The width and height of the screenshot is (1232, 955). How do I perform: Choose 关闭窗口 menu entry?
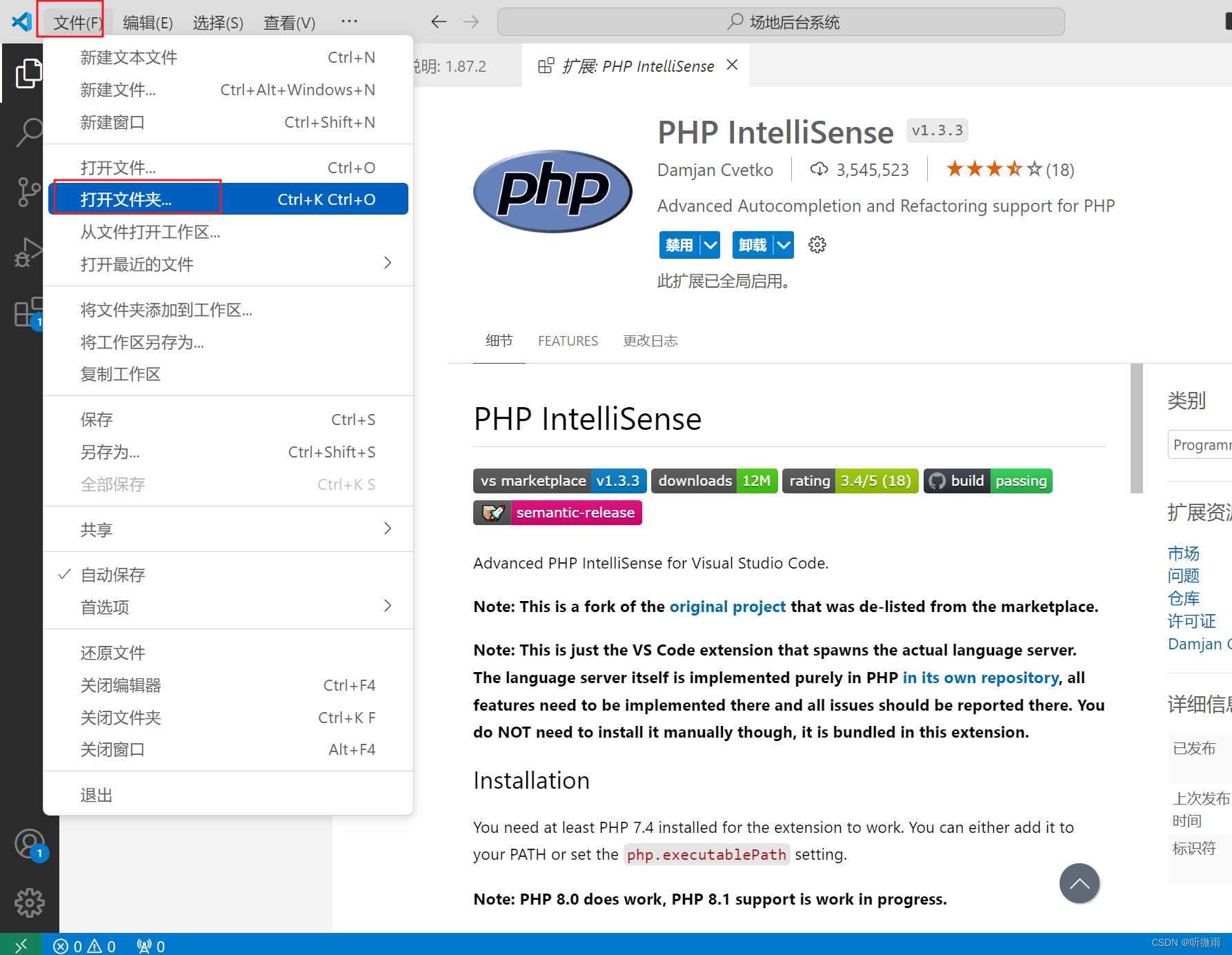coord(228,749)
